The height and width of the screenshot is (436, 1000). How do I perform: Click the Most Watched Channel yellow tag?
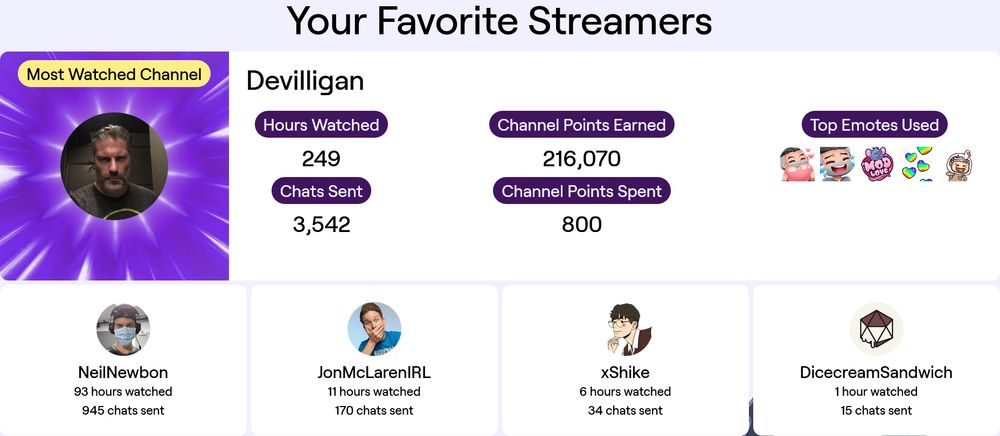tap(114, 74)
